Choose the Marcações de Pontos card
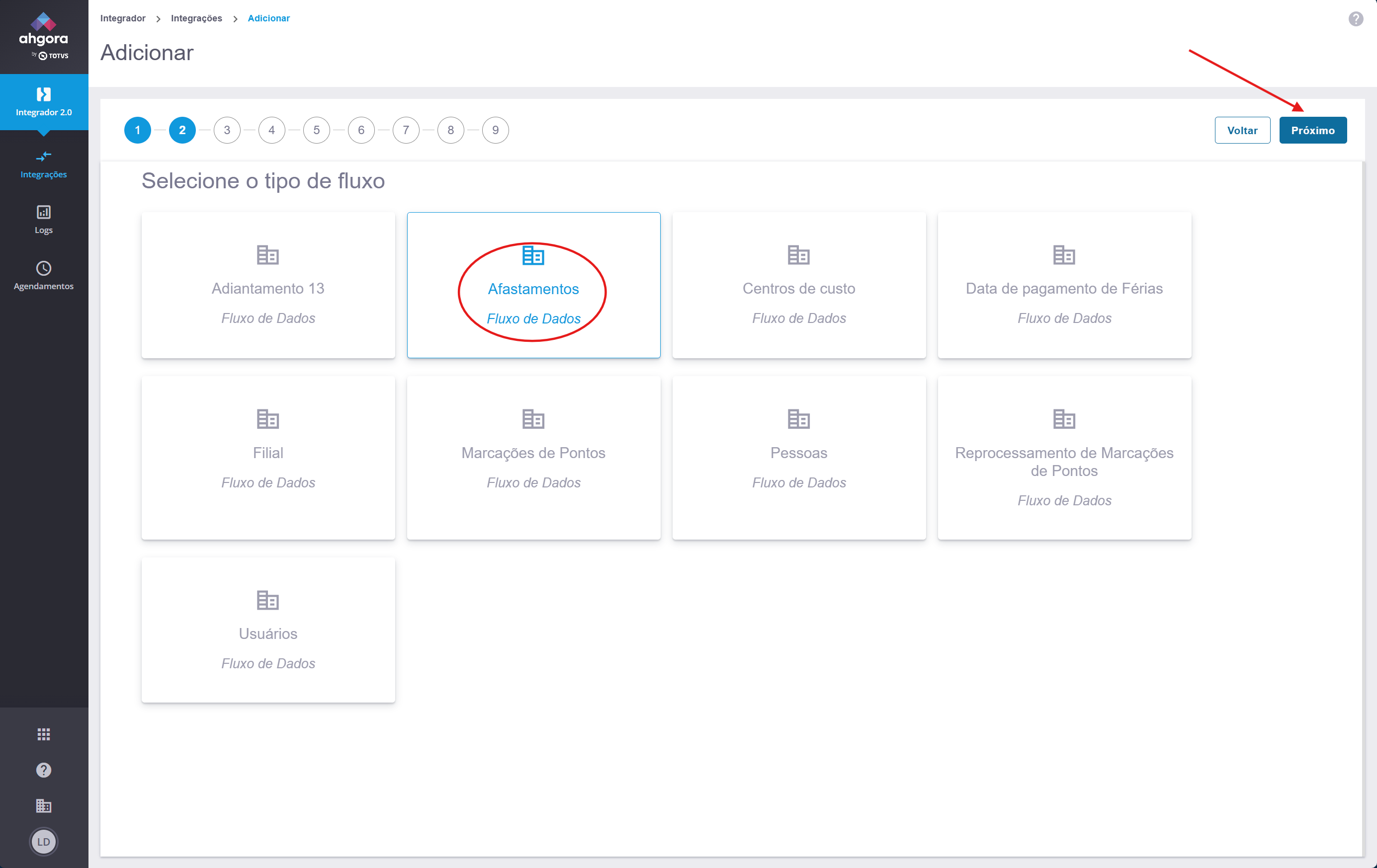The height and width of the screenshot is (868, 1377). pyautogui.click(x=533, y=457)
